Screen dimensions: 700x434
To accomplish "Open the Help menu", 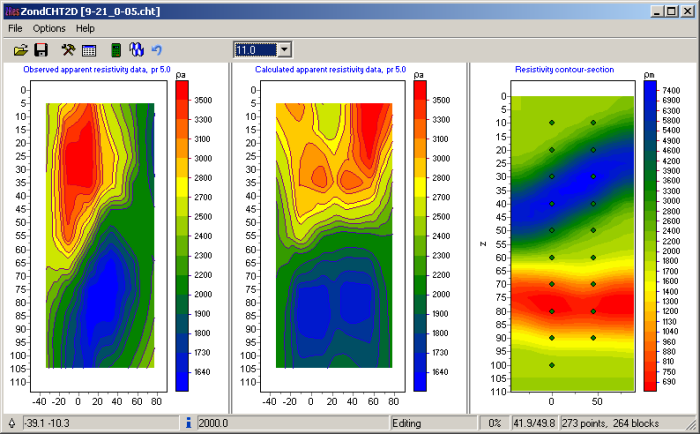I will click(85, 28).
